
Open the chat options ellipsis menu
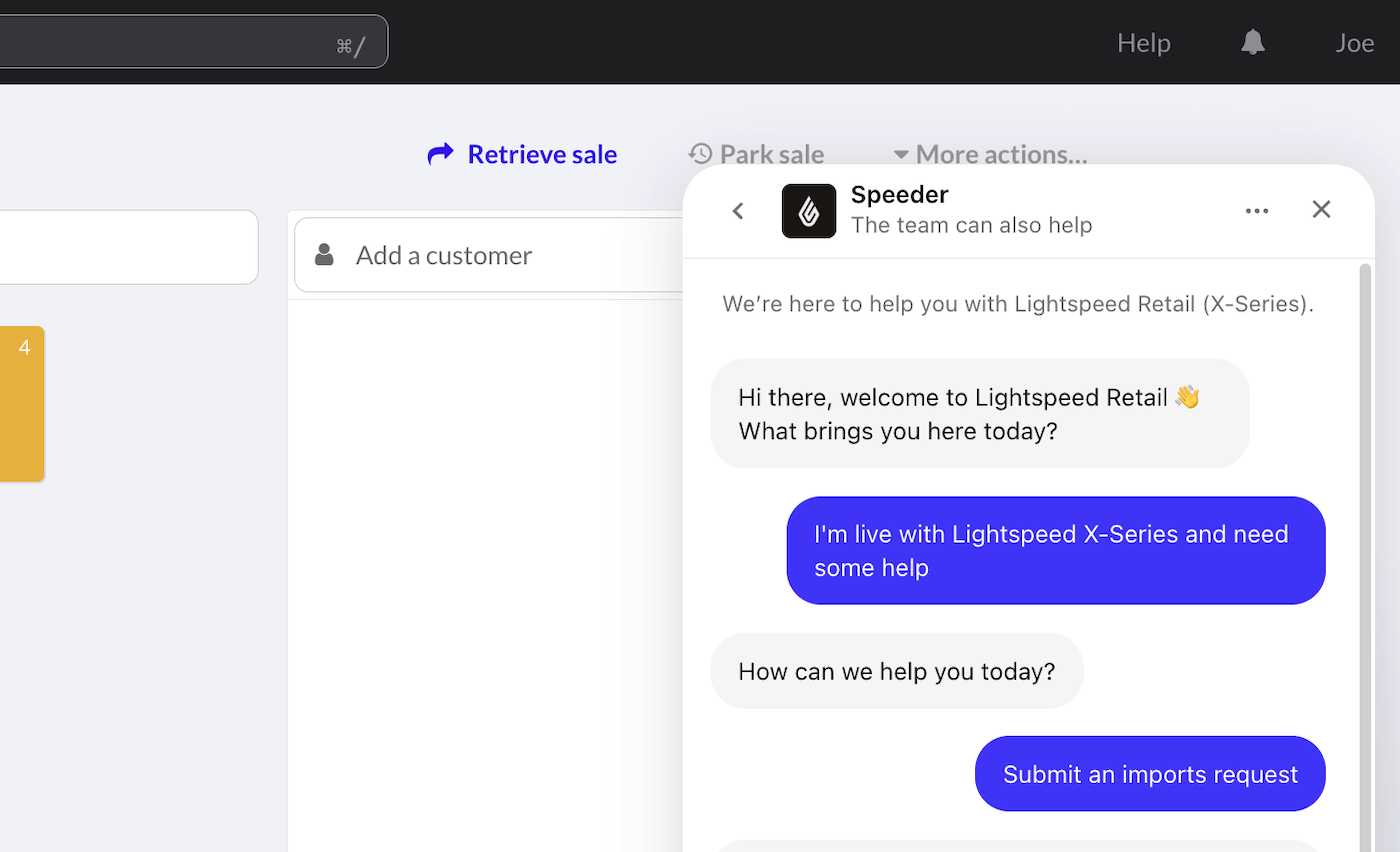1257,211
